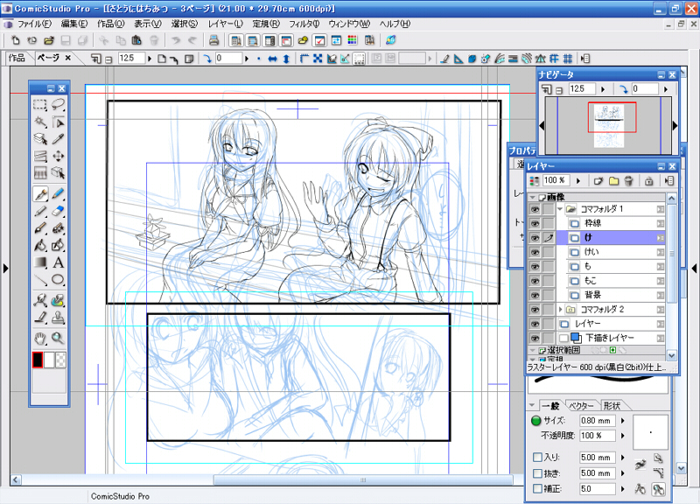Viewport: 700px width, 504px height.
Task: Open the ファイル menu
Action: pos(34,24)
